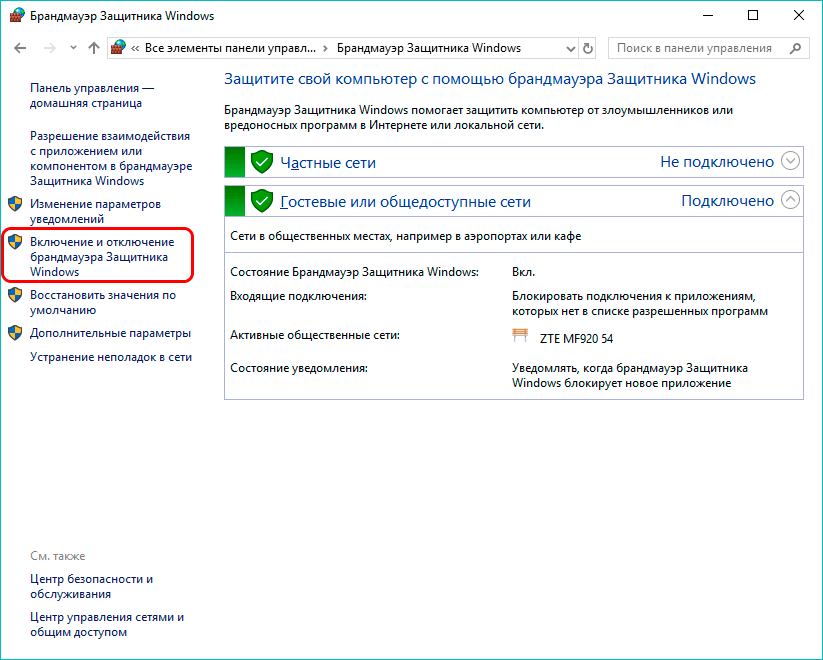Expand the 'Частные сети' section chevron
Viewport: 823px width, 660px height.
pyautogui.click(x=790, y=161)
